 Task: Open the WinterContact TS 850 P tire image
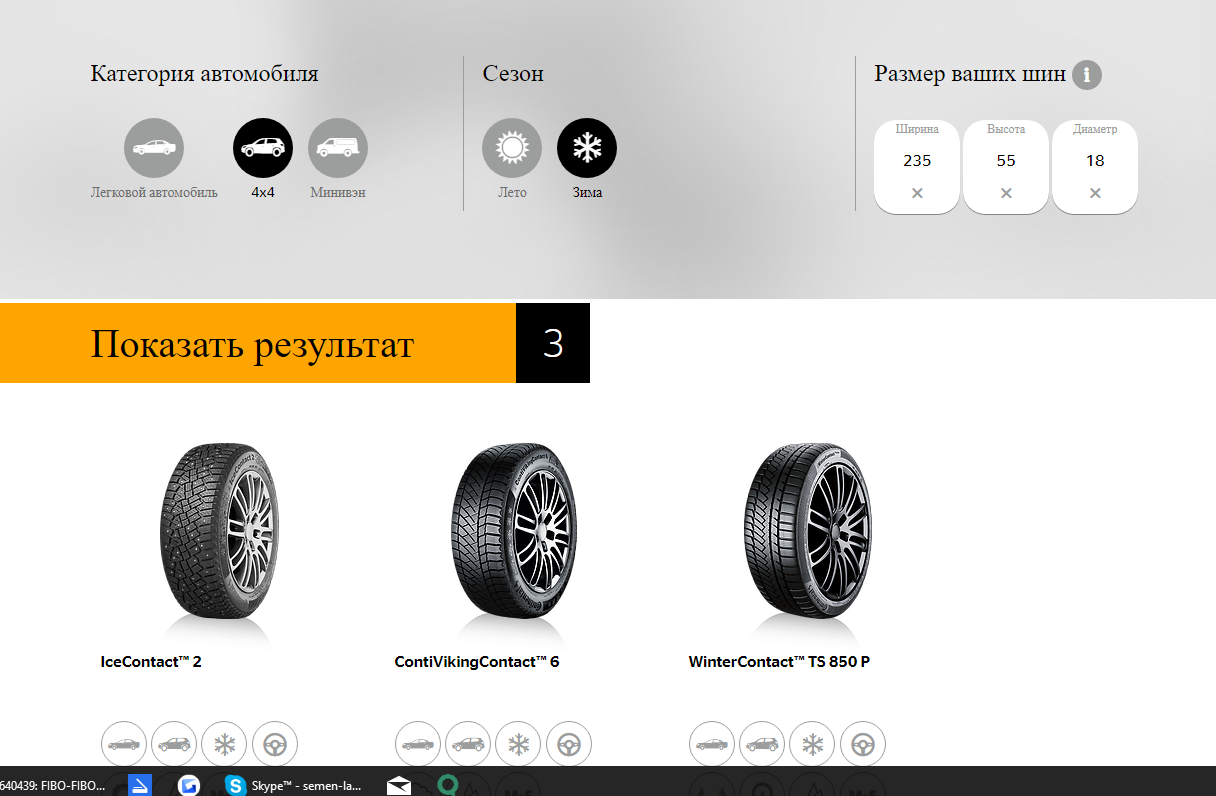(807, 531)
